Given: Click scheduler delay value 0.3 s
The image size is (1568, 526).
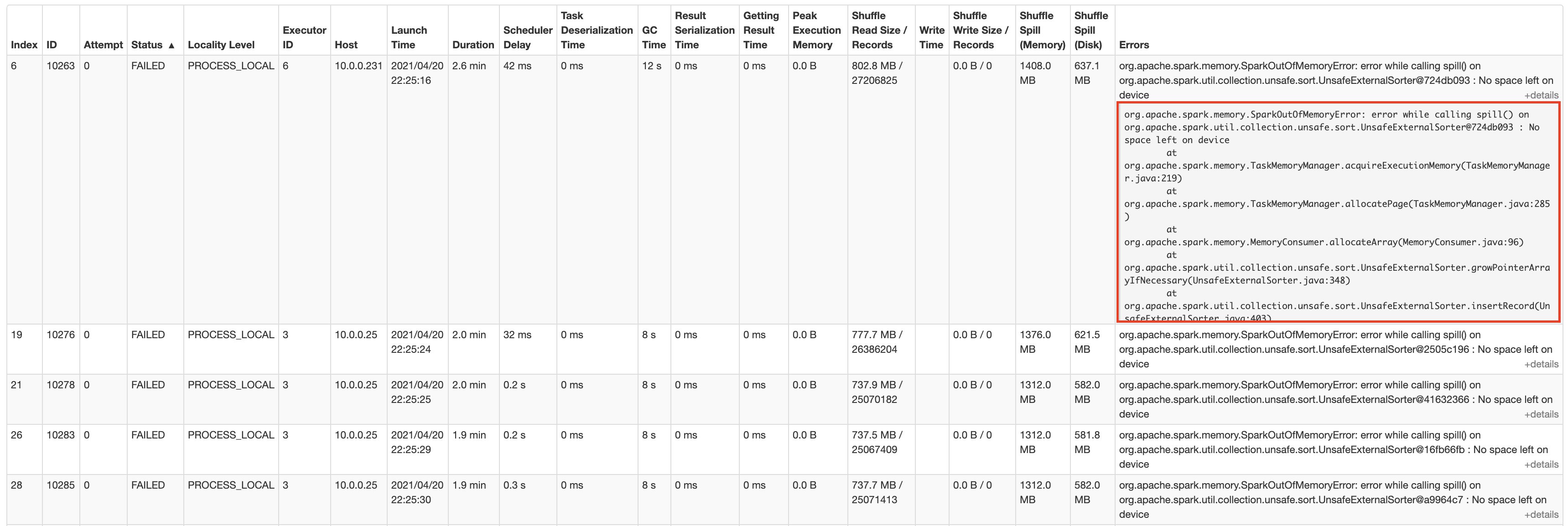Looking at the screenshot, I should click(514, 485).
